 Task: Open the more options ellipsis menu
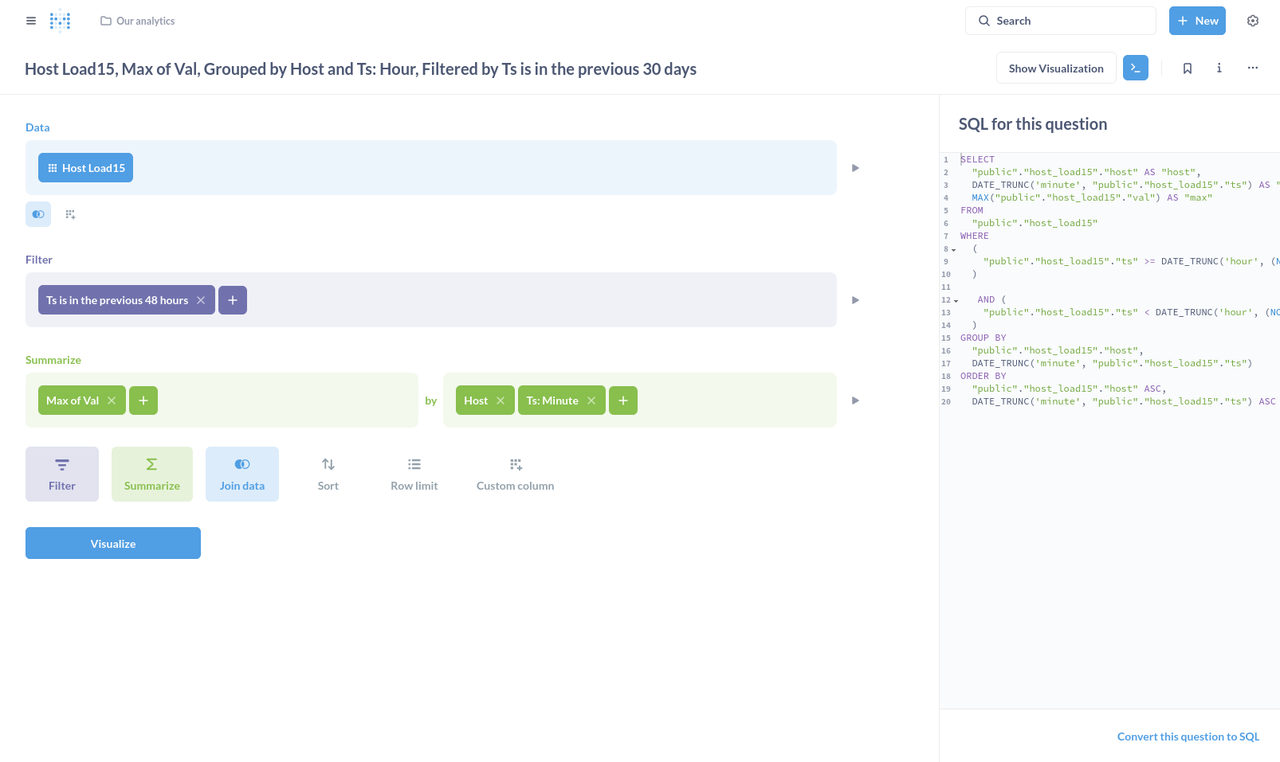1252,67
